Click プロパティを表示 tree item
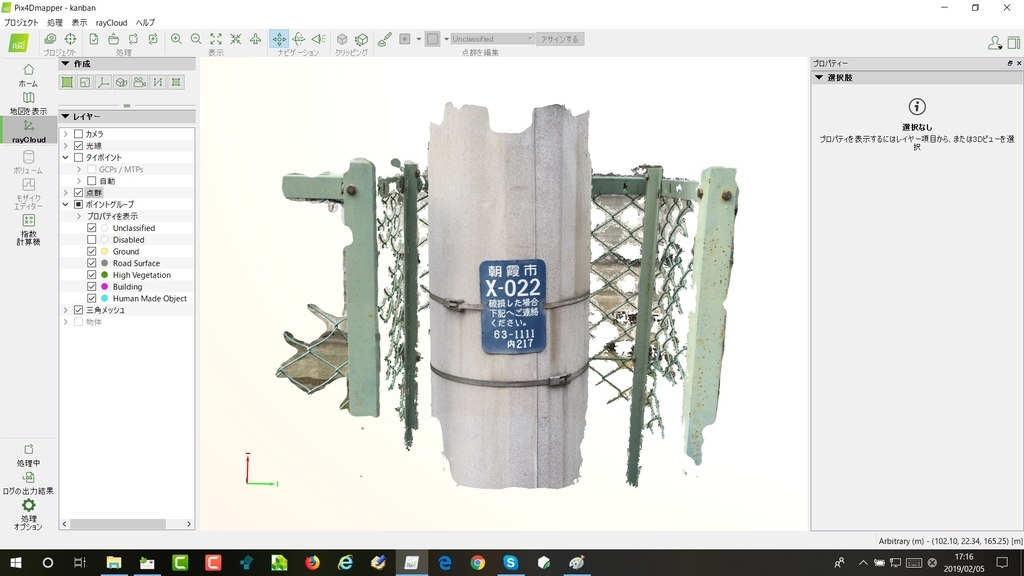The image size is (1024, 576). pyautogui.click(x=112, y=216)
